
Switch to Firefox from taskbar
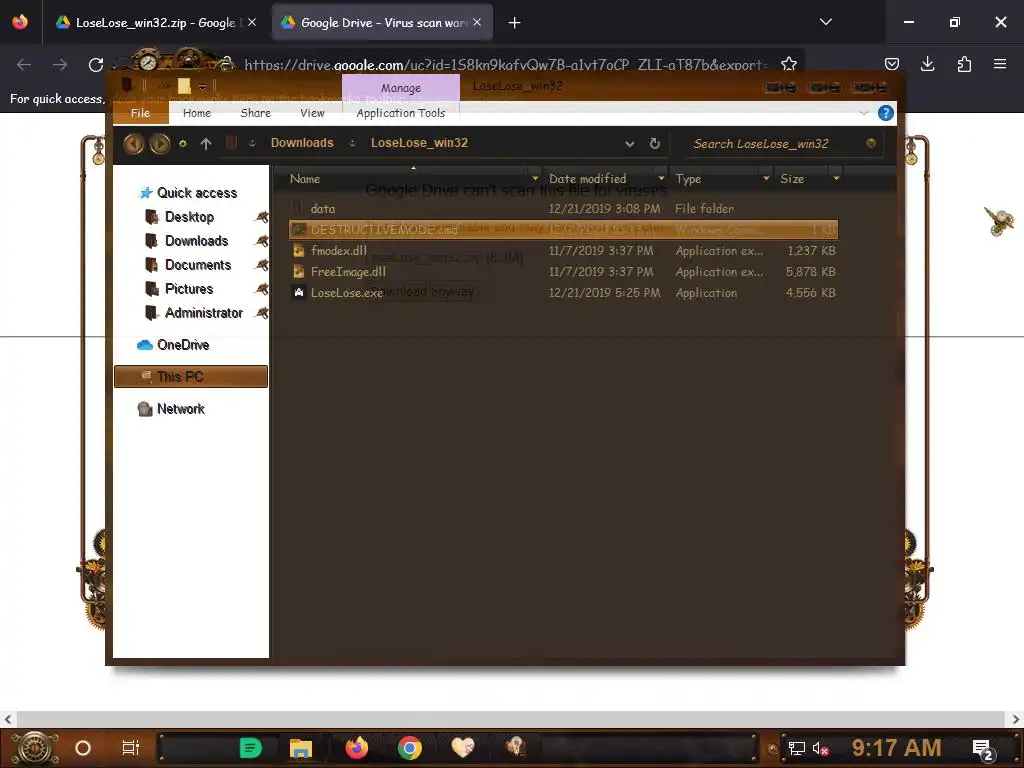pyautogui.click(x=357, y=748)
